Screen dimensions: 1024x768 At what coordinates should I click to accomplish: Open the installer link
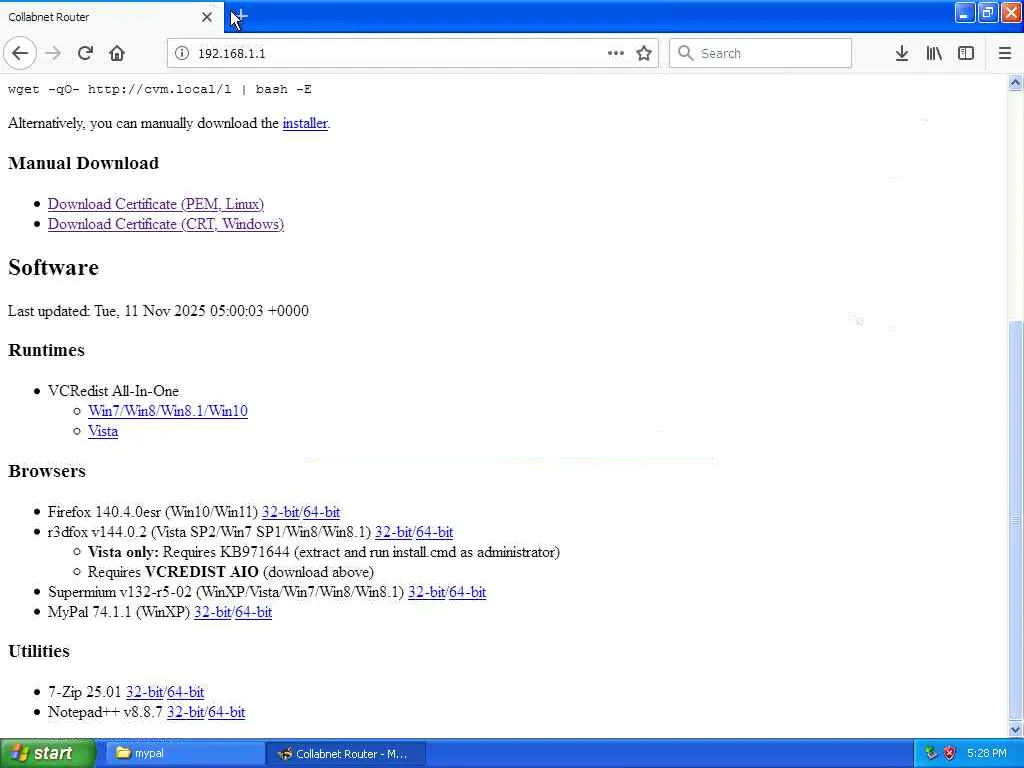[305, 123]
